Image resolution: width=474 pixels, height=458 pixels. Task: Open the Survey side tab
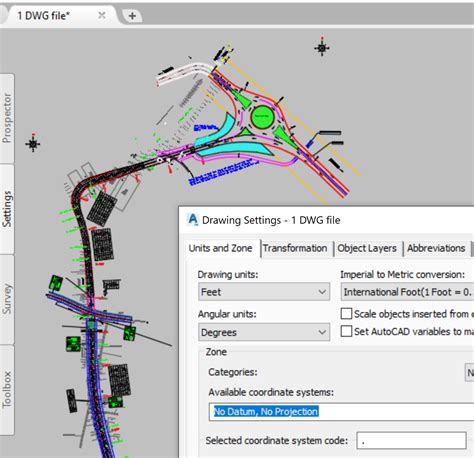7,299
